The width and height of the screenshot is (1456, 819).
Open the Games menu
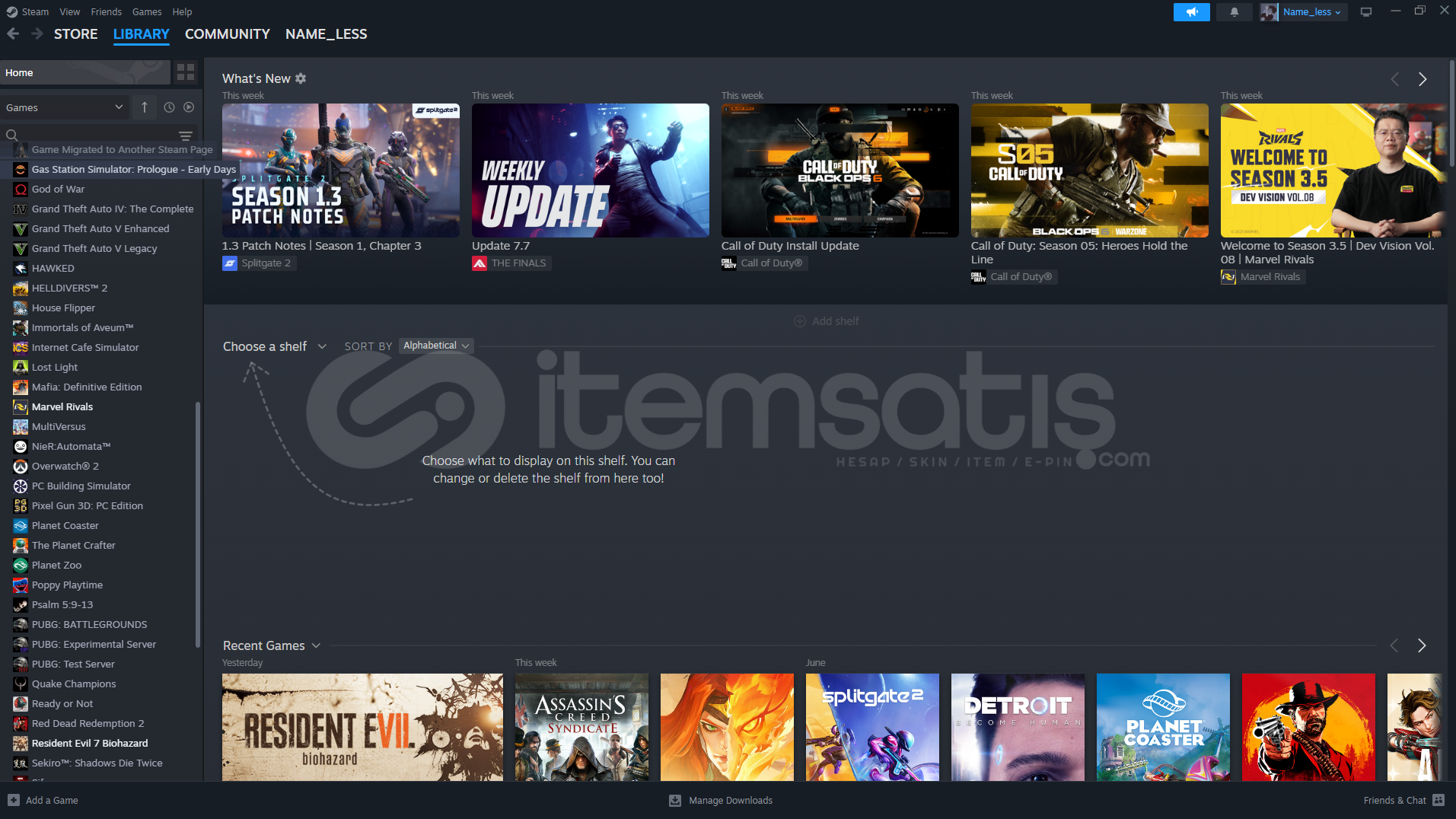coord(147,11)
